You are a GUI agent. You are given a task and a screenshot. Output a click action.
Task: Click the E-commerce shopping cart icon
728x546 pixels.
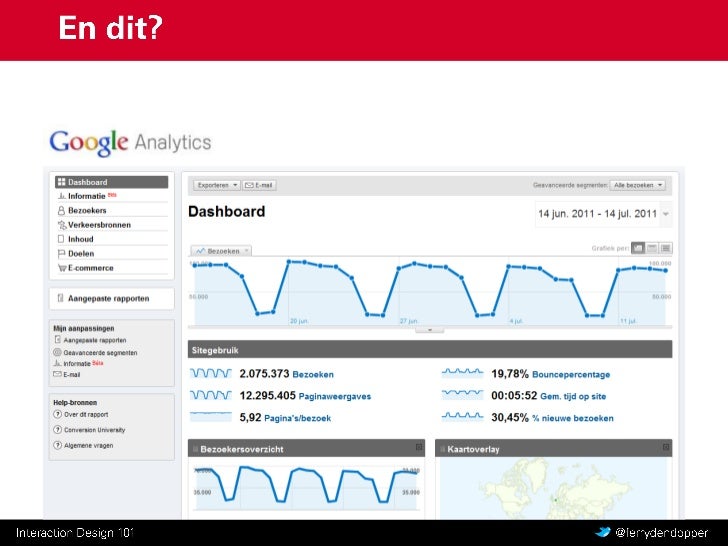62,268
